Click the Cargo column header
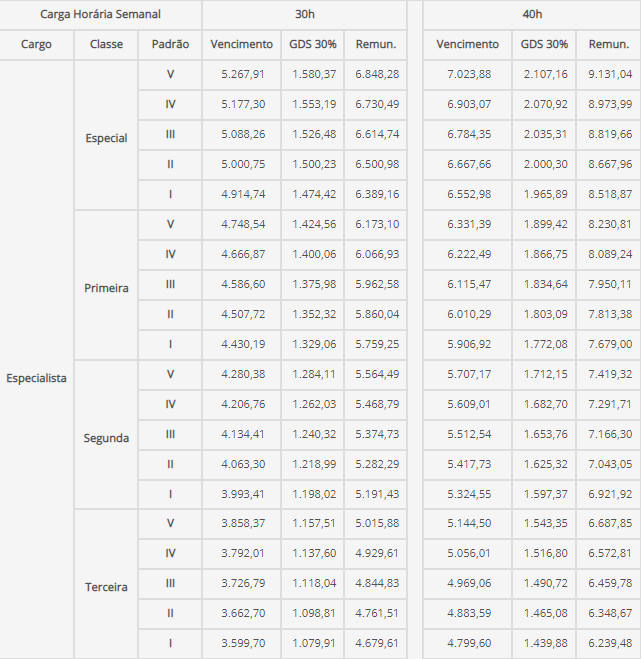The width and height of the screenshot is (641, 659). (x=36, y=44)
